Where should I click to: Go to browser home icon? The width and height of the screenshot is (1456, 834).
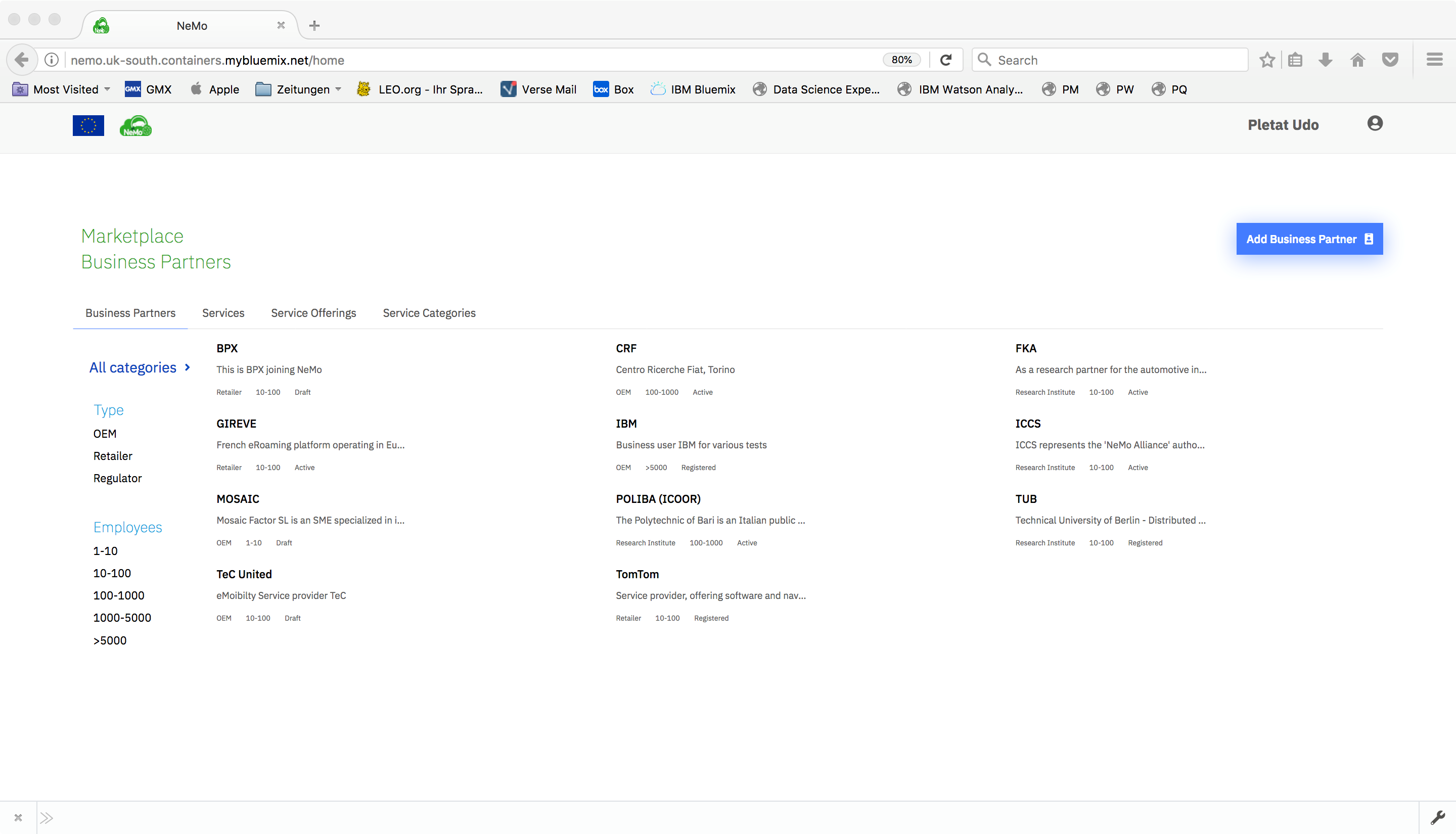pos(1357,60)
